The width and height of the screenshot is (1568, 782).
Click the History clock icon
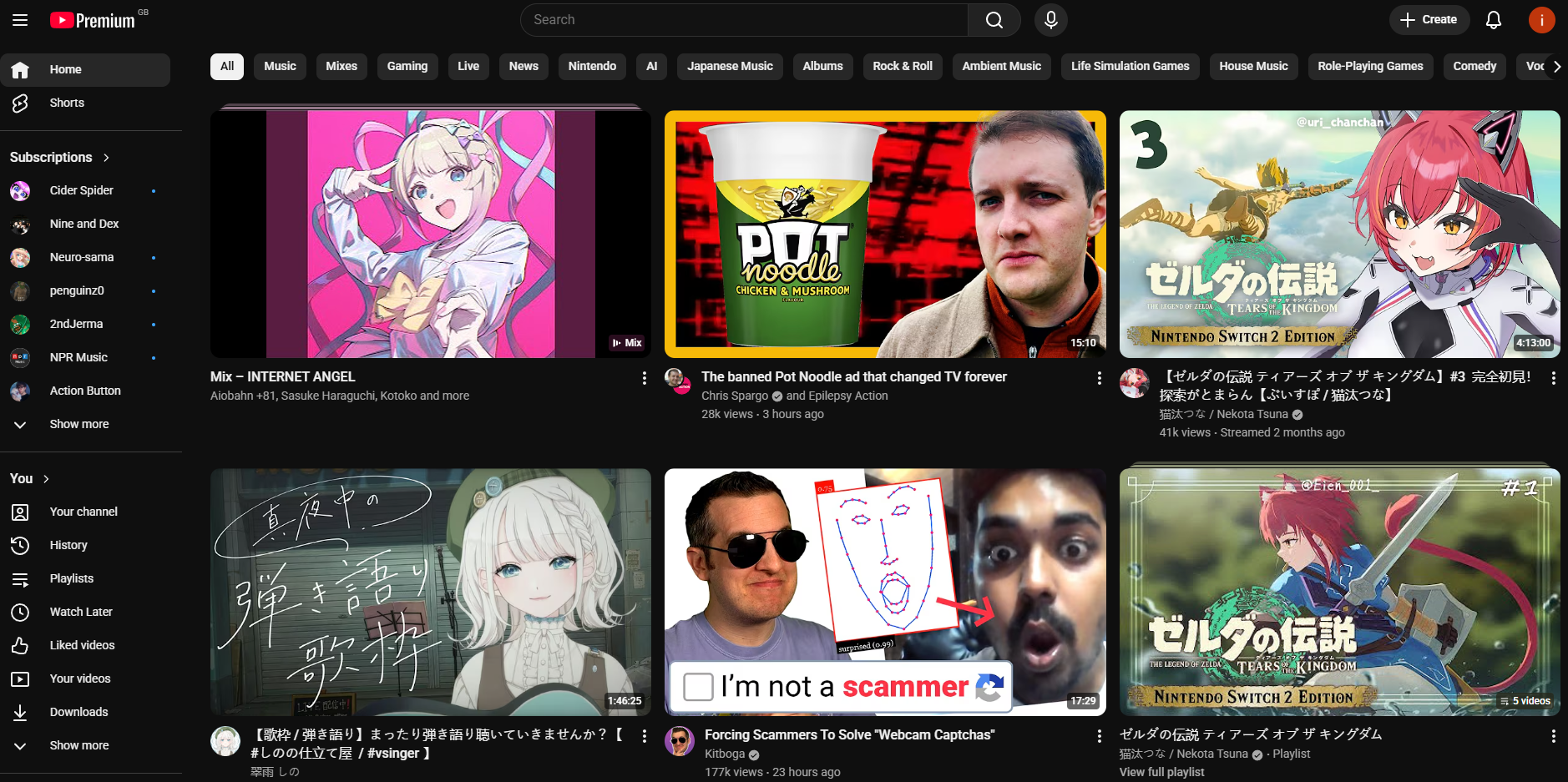[20, 545]
